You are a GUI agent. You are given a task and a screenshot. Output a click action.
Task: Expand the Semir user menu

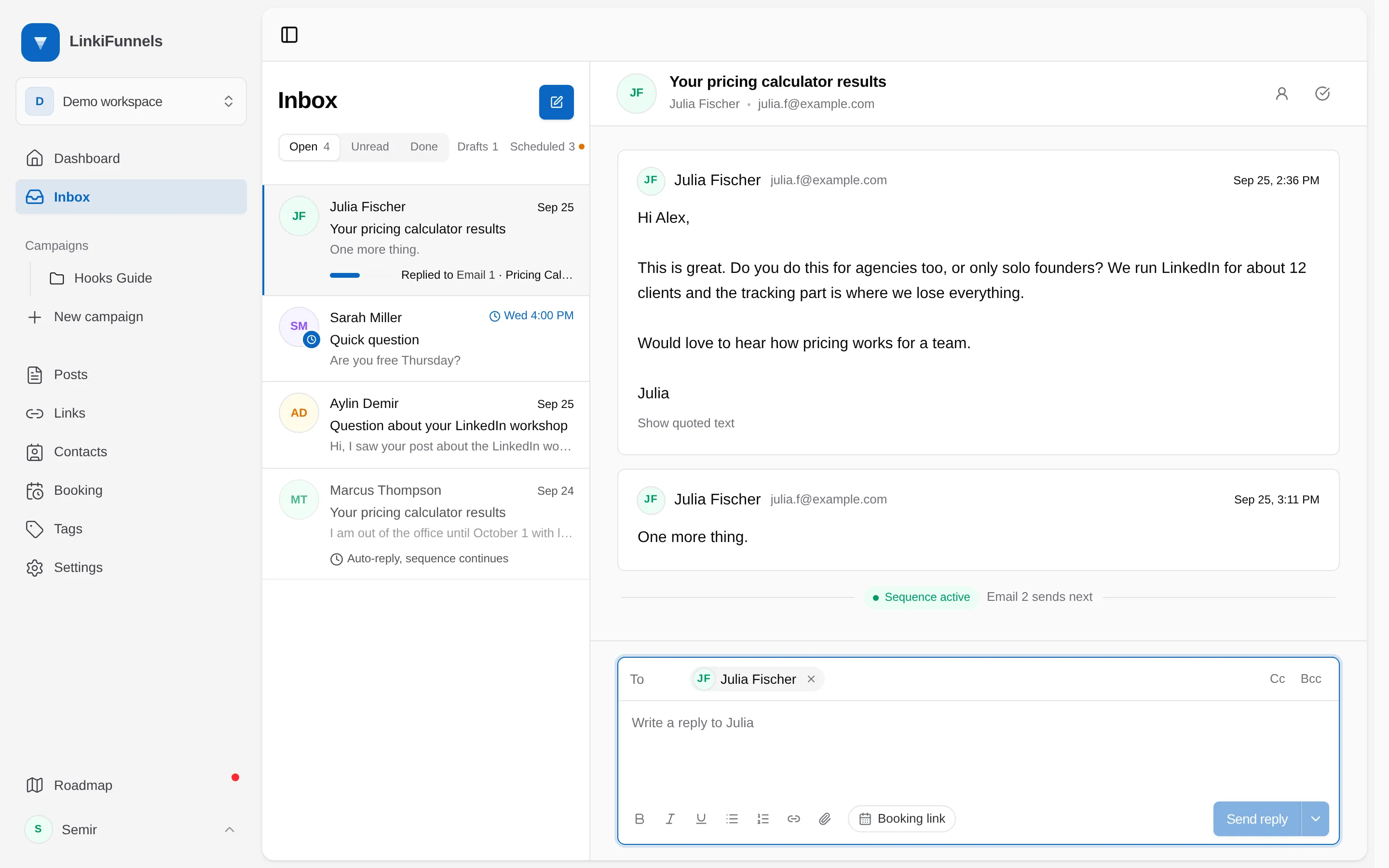click(x=131, y=829)
